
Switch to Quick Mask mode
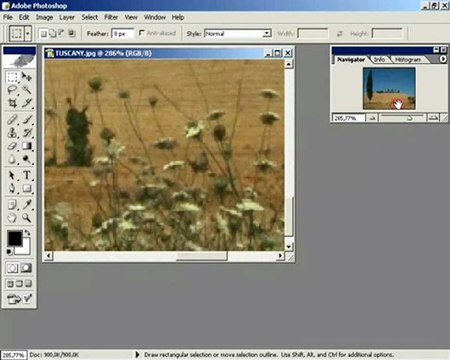click(x=27, y=268)
